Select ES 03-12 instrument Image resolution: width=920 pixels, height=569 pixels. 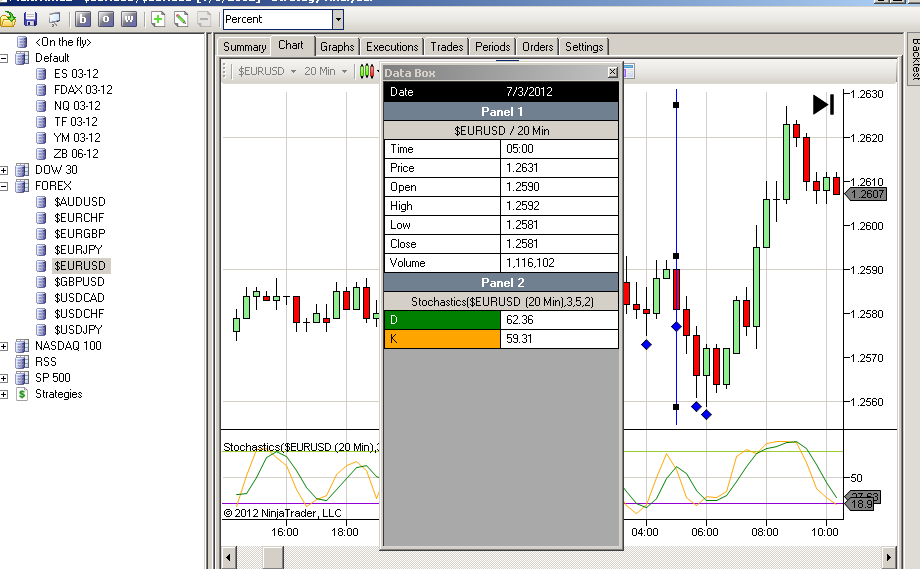tap(76, 74)
